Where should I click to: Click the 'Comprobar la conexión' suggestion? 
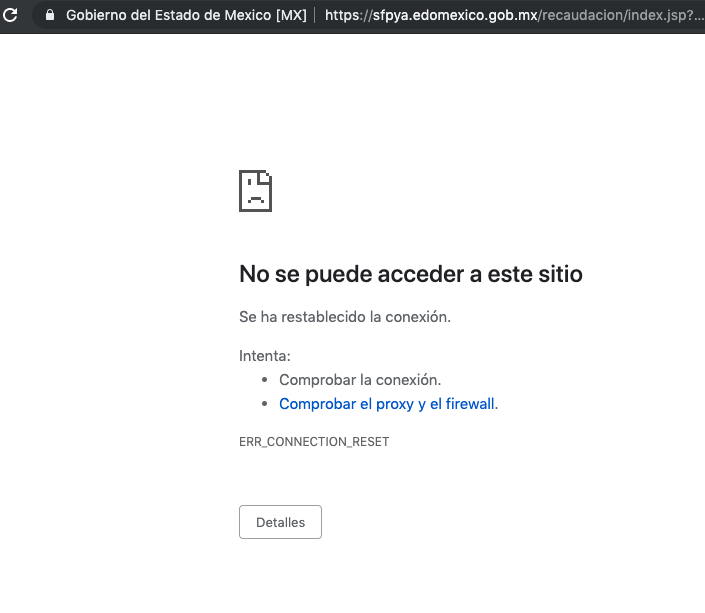coord(359,380)
